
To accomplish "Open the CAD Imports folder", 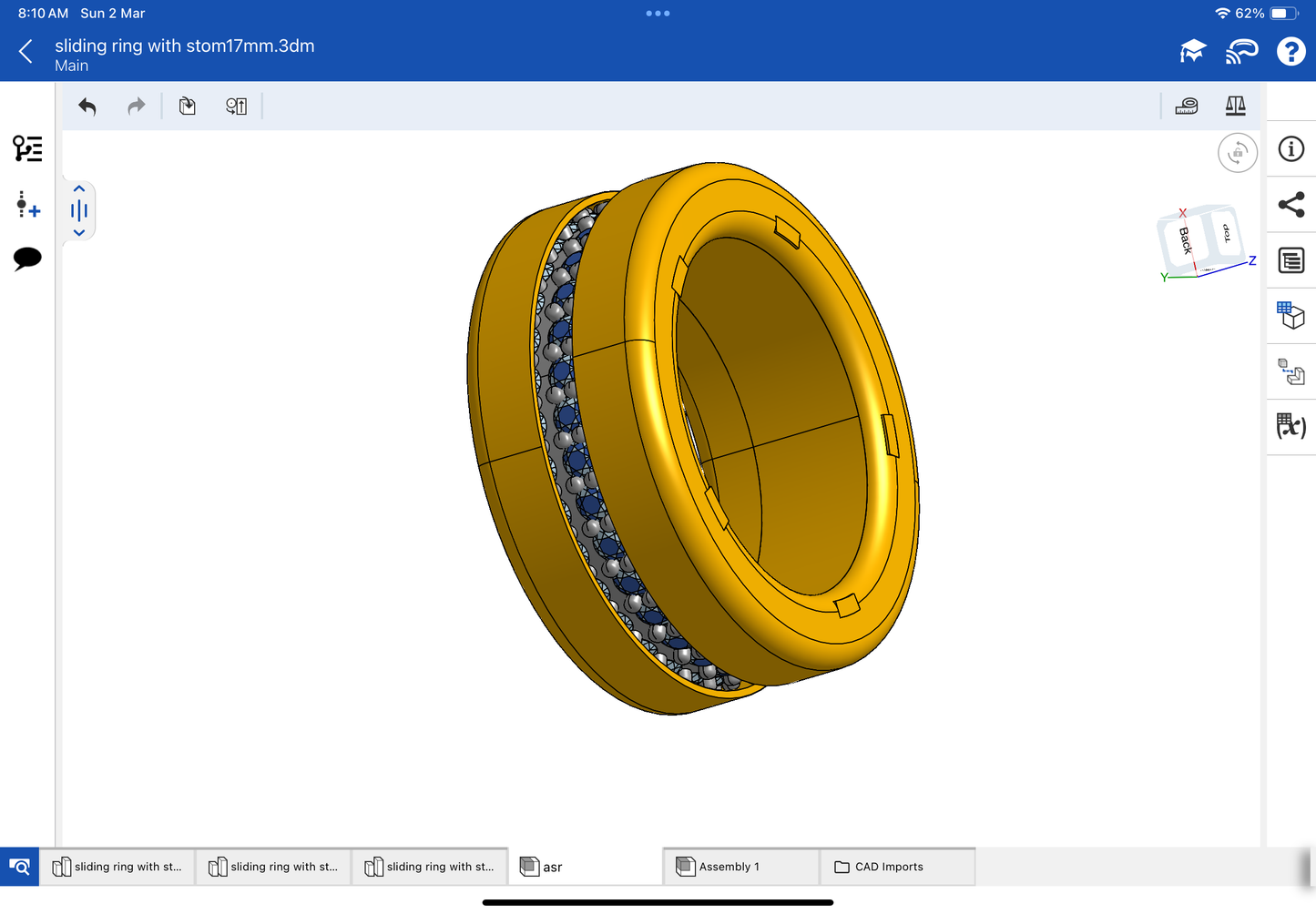I will [888, 867].
